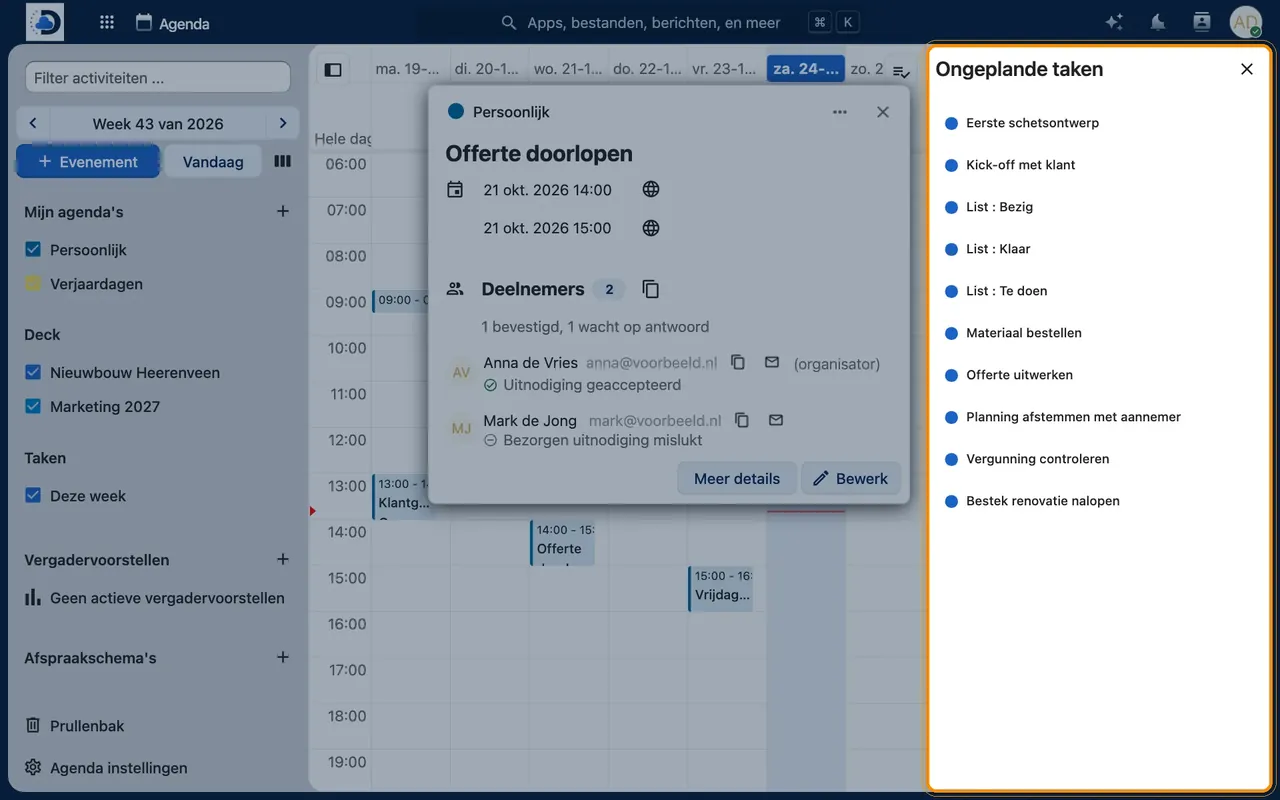Click Bewerk to edit the event
Viewport: 1280px width, 800px height.
(851, 479)
